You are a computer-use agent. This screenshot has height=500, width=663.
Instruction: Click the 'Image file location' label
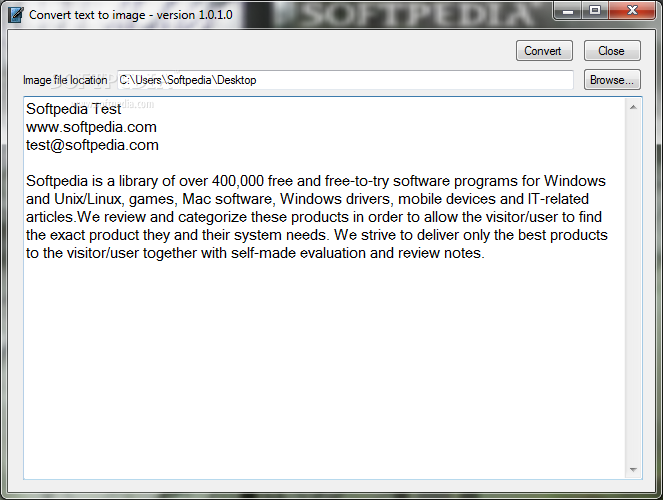[x=65, y=80]
